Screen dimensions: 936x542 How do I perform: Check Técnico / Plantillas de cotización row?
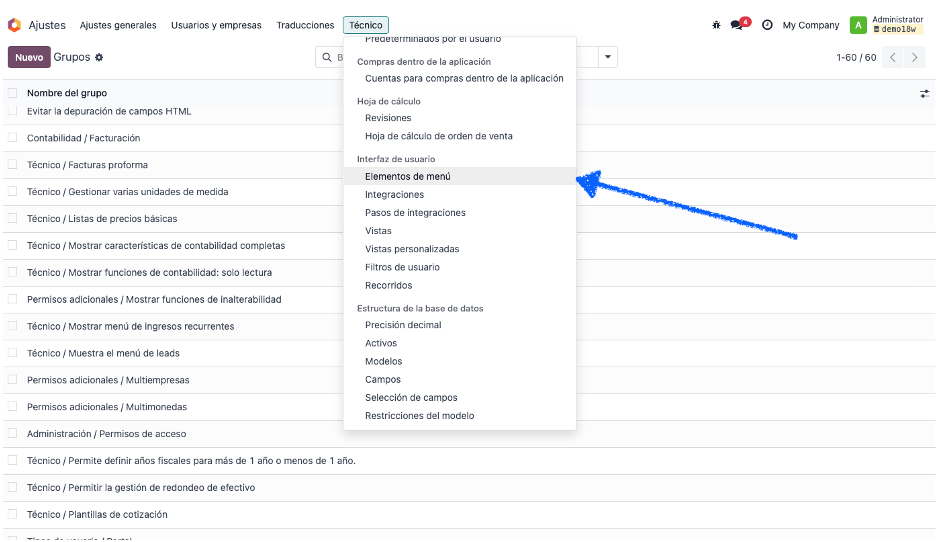pos(13,514)
